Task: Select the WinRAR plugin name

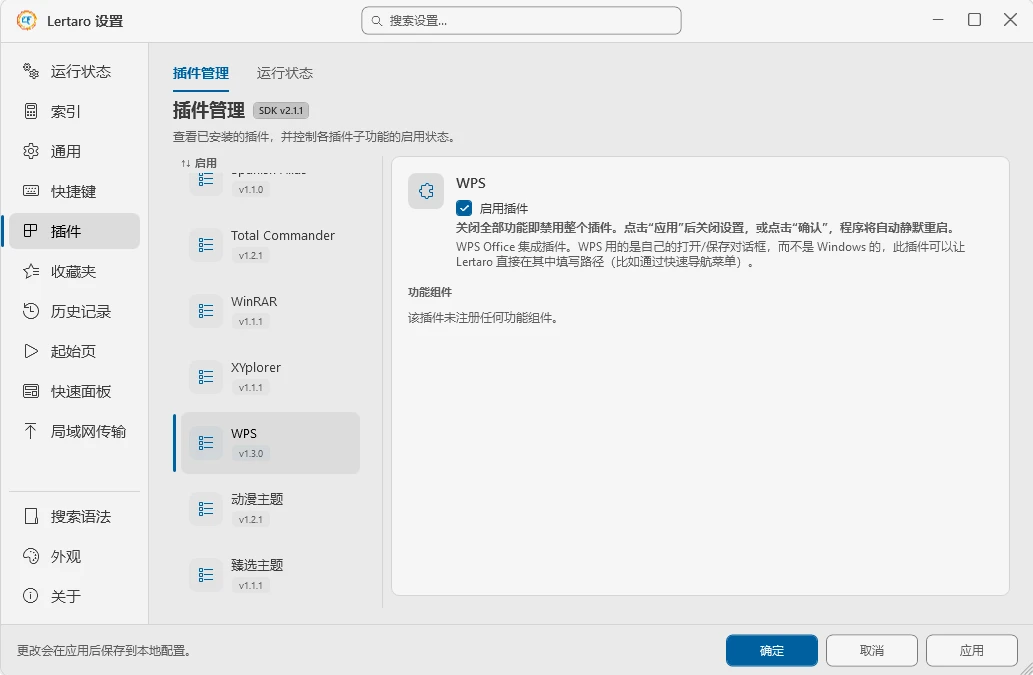Action: pyautogui.click(x=254, y=301)
